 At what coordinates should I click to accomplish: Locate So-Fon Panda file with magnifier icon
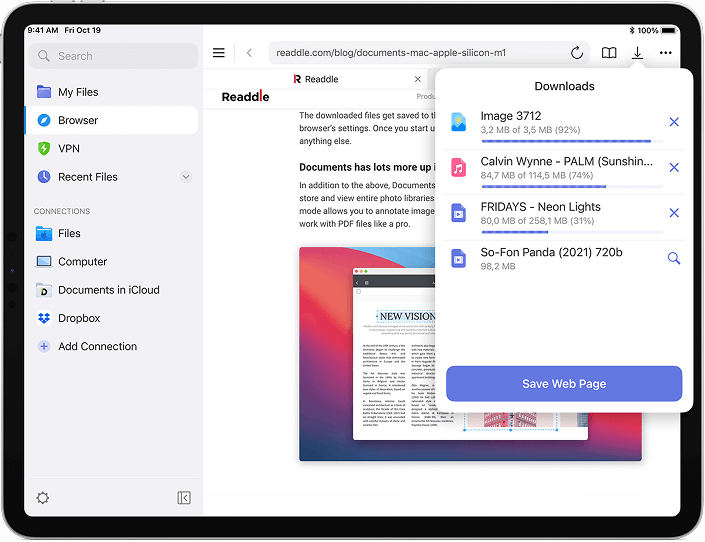674,258
